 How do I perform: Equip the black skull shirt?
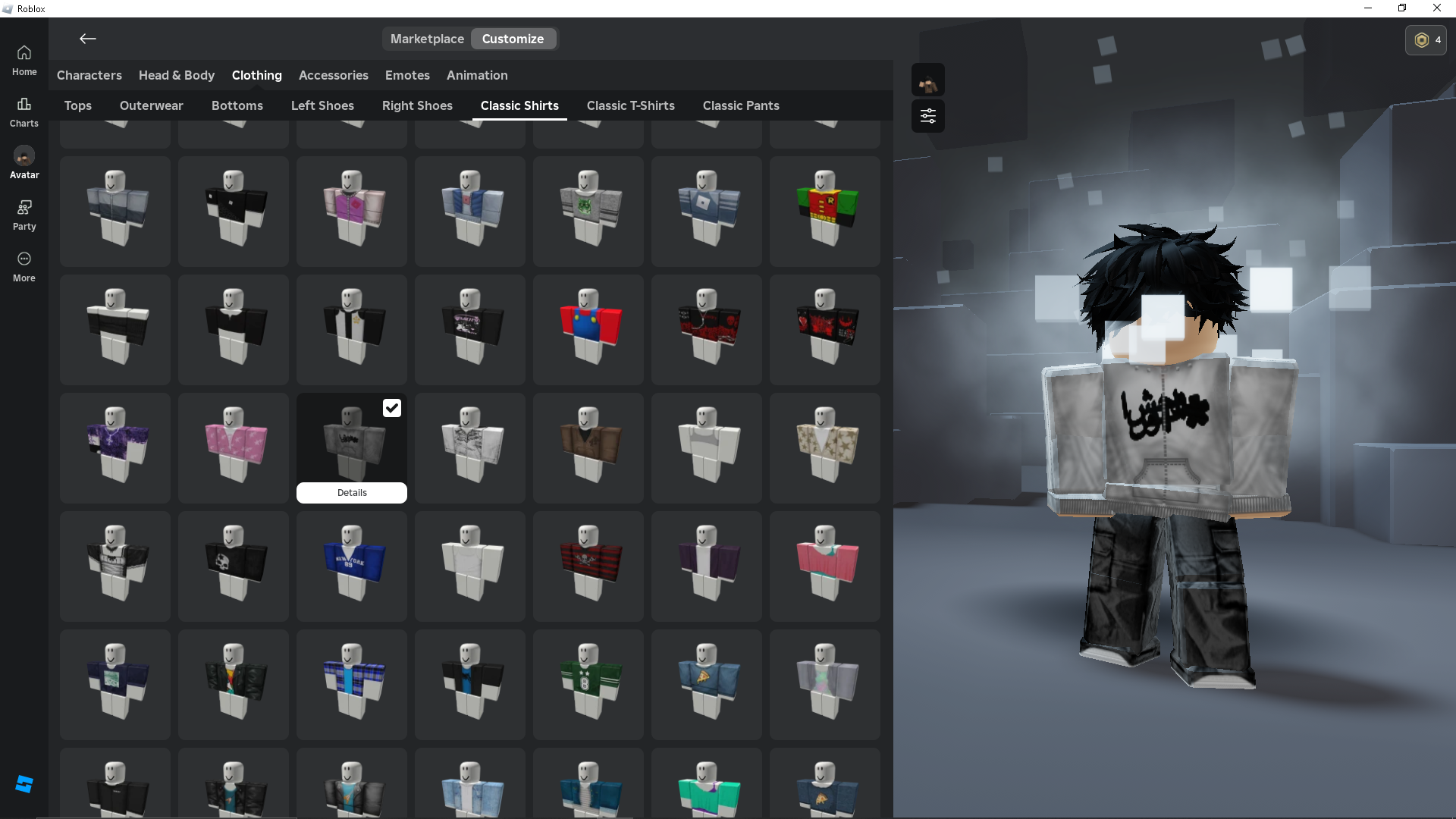(234, 566)
